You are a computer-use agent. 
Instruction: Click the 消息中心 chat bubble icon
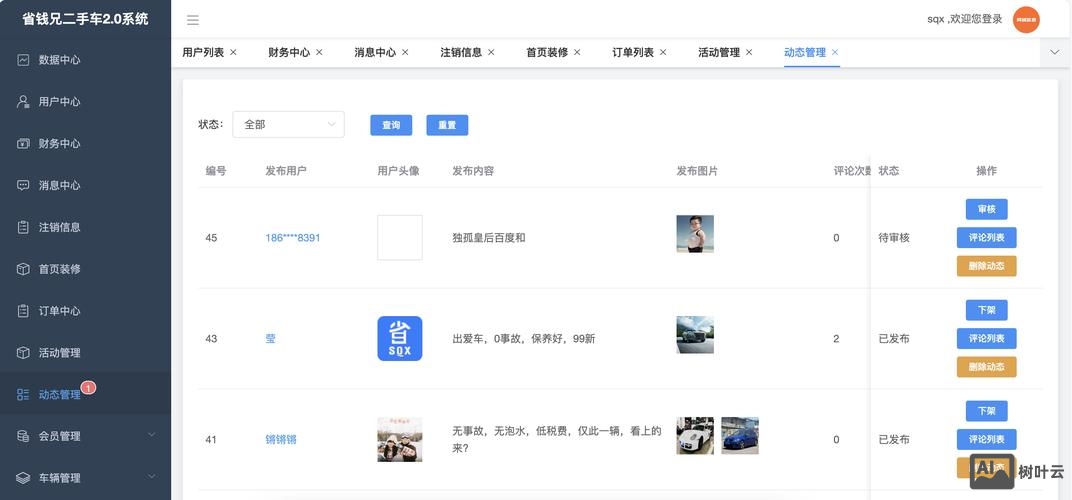coord(23,185)
